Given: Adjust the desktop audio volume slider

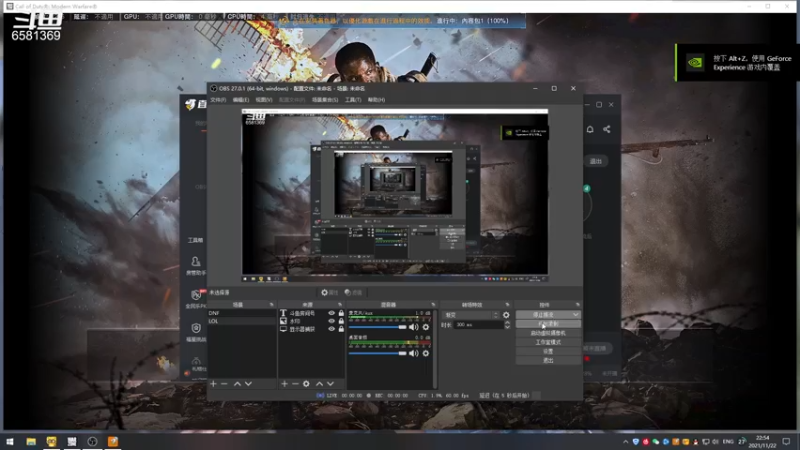Looking at the screenshot, I should [378, 353].
